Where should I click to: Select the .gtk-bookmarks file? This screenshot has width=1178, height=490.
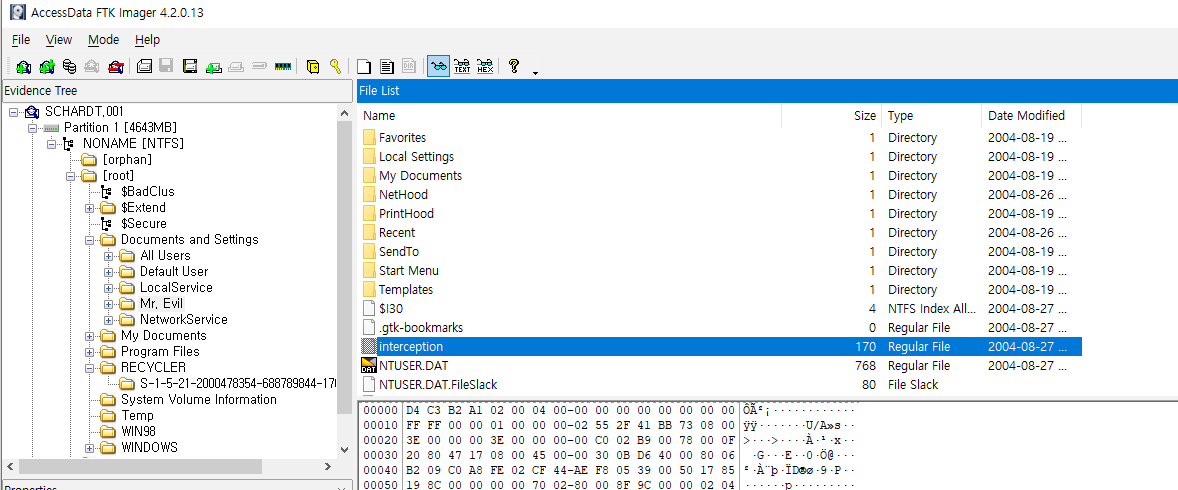[x=421, y=328]
